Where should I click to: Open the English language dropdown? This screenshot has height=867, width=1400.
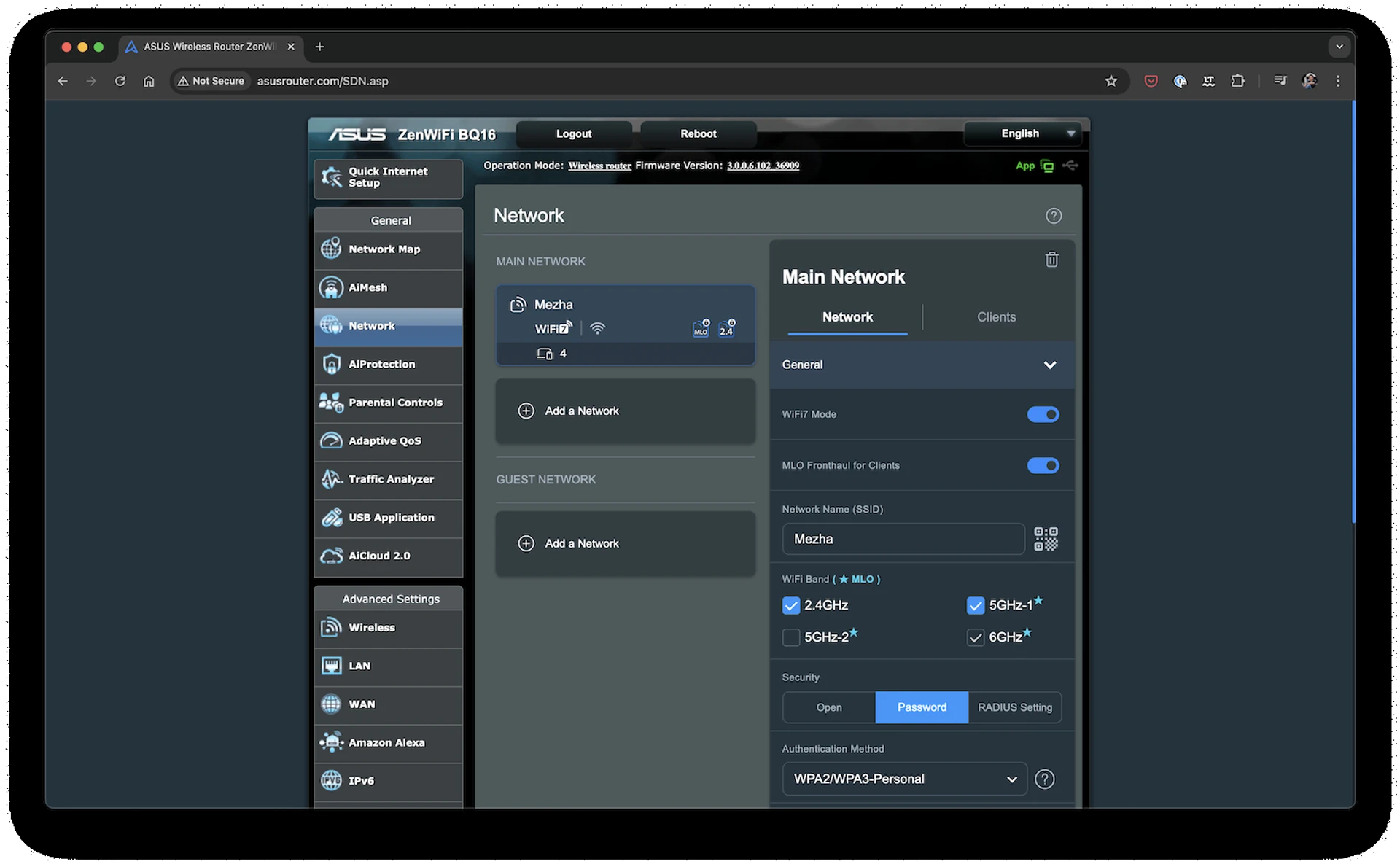pyautogui.click(x=1022, y=133)
